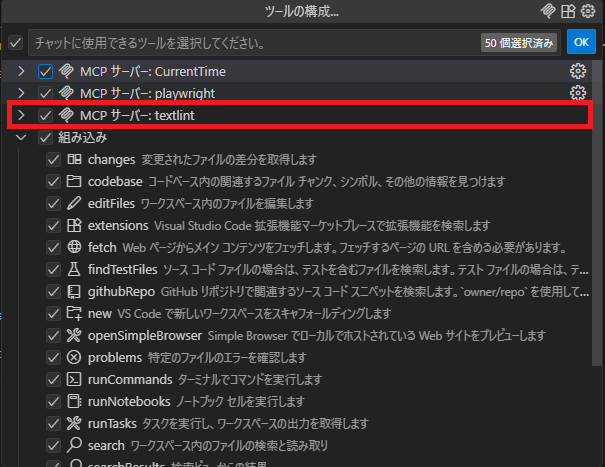This screenshot has width=605, height=467.
Task: Click the githubRepo repository icon
Action: [74, 291]
